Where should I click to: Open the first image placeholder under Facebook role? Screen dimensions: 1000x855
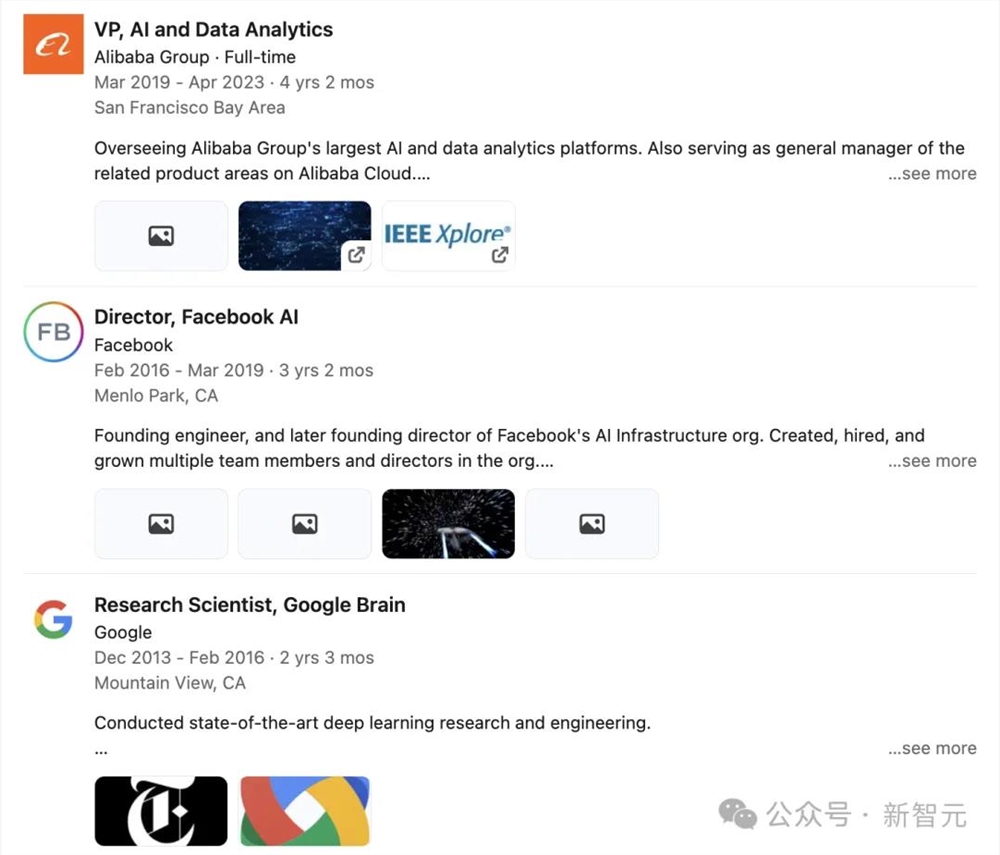[161, 523]
